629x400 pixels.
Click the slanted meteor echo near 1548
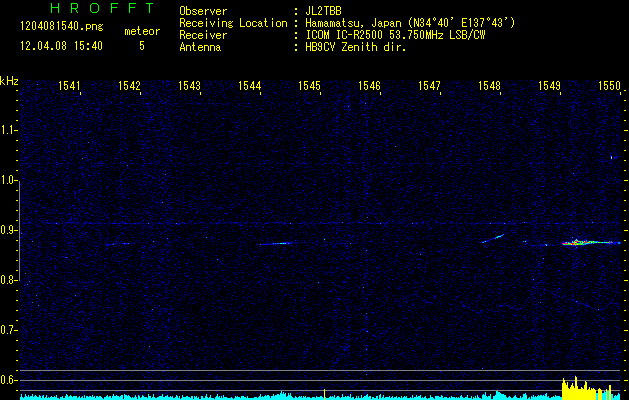pyautogui.click(x=493, y=238)
